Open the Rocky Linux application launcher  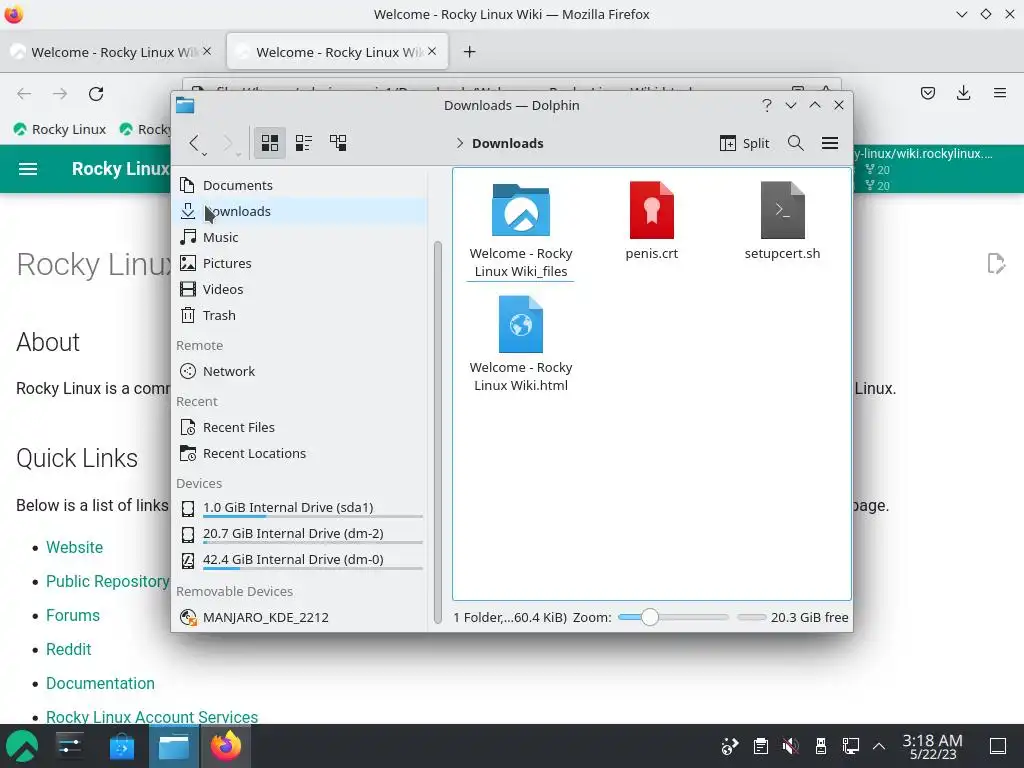pyautogui.click(x=23, y=746)
